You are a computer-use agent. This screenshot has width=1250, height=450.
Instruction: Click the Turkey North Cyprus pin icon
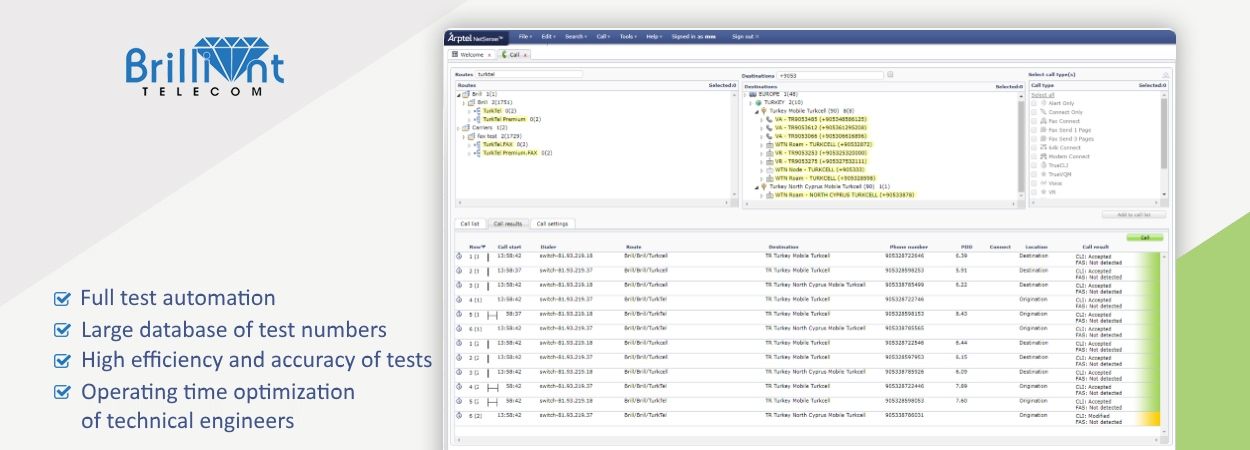tap(764, 187)
